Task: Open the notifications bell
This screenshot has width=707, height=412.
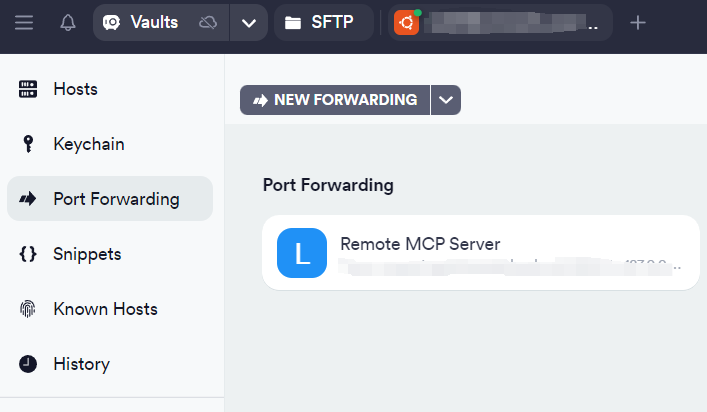Action: [x=68, y=23]
